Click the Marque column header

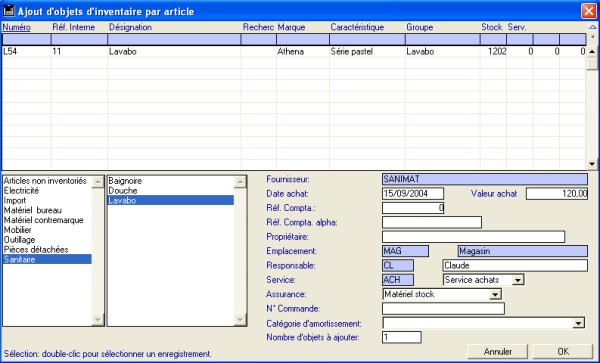click(291, 27)
